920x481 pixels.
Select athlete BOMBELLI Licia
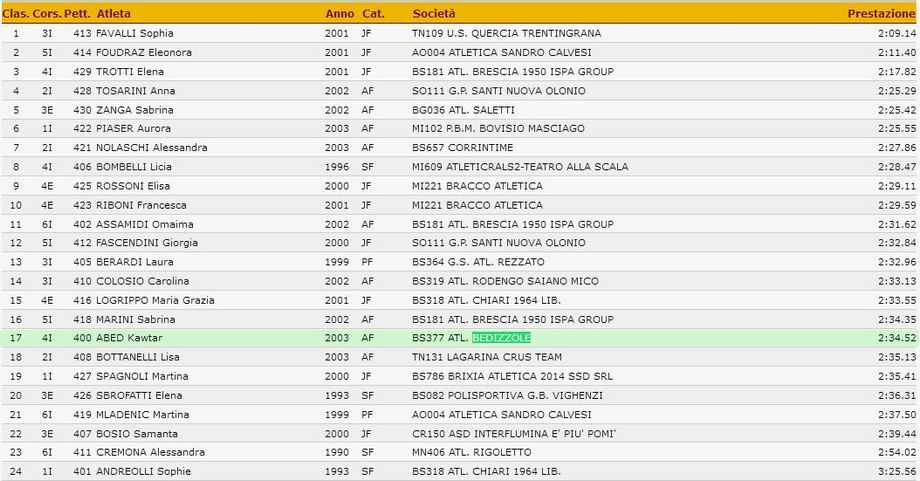(x=134, y=167)
